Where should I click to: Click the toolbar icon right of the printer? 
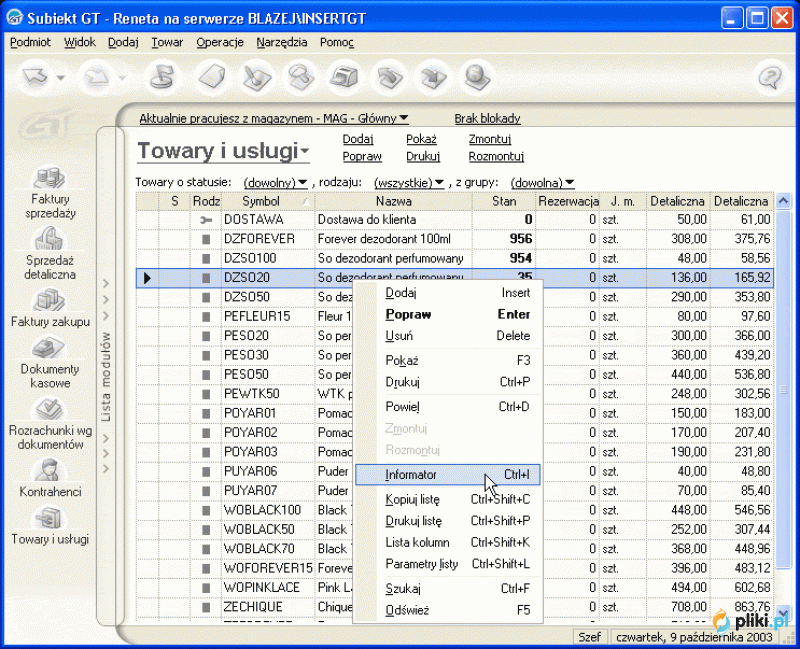point(389,78)
